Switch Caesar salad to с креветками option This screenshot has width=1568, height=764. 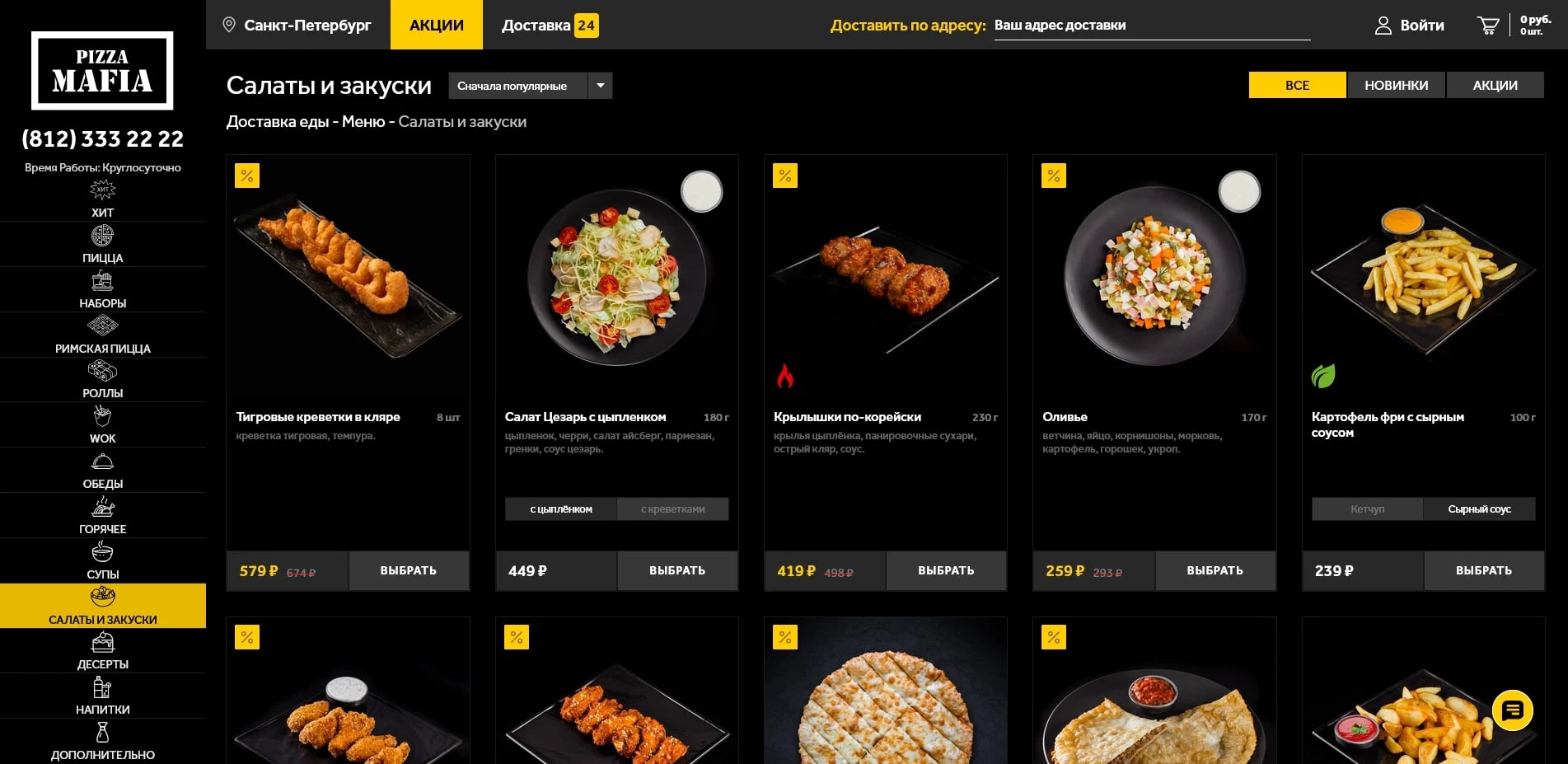point(673,509)
